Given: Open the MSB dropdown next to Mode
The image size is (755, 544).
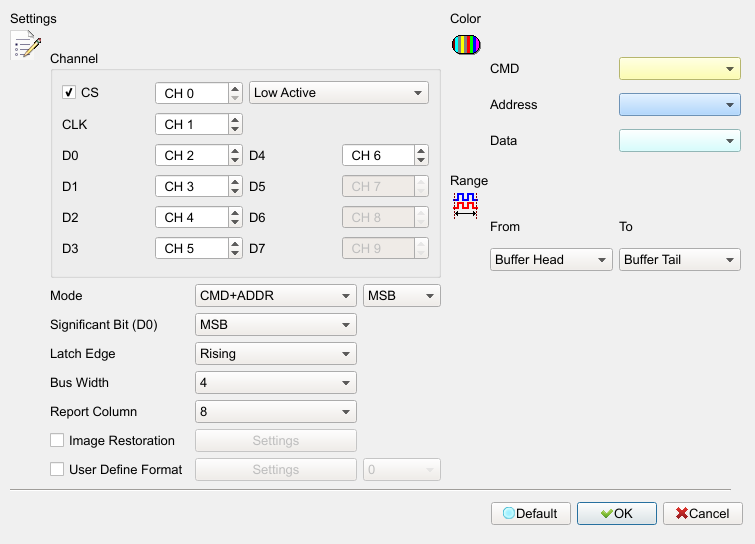Looking at the screenshot, I should coord(402,295).
